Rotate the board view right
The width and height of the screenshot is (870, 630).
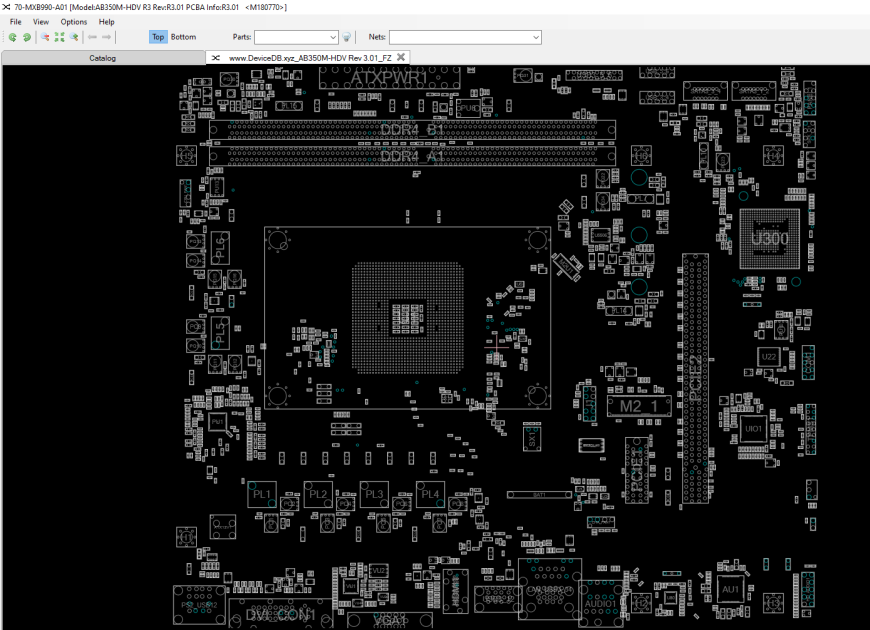pyautogui.click(x=27, y=37)
